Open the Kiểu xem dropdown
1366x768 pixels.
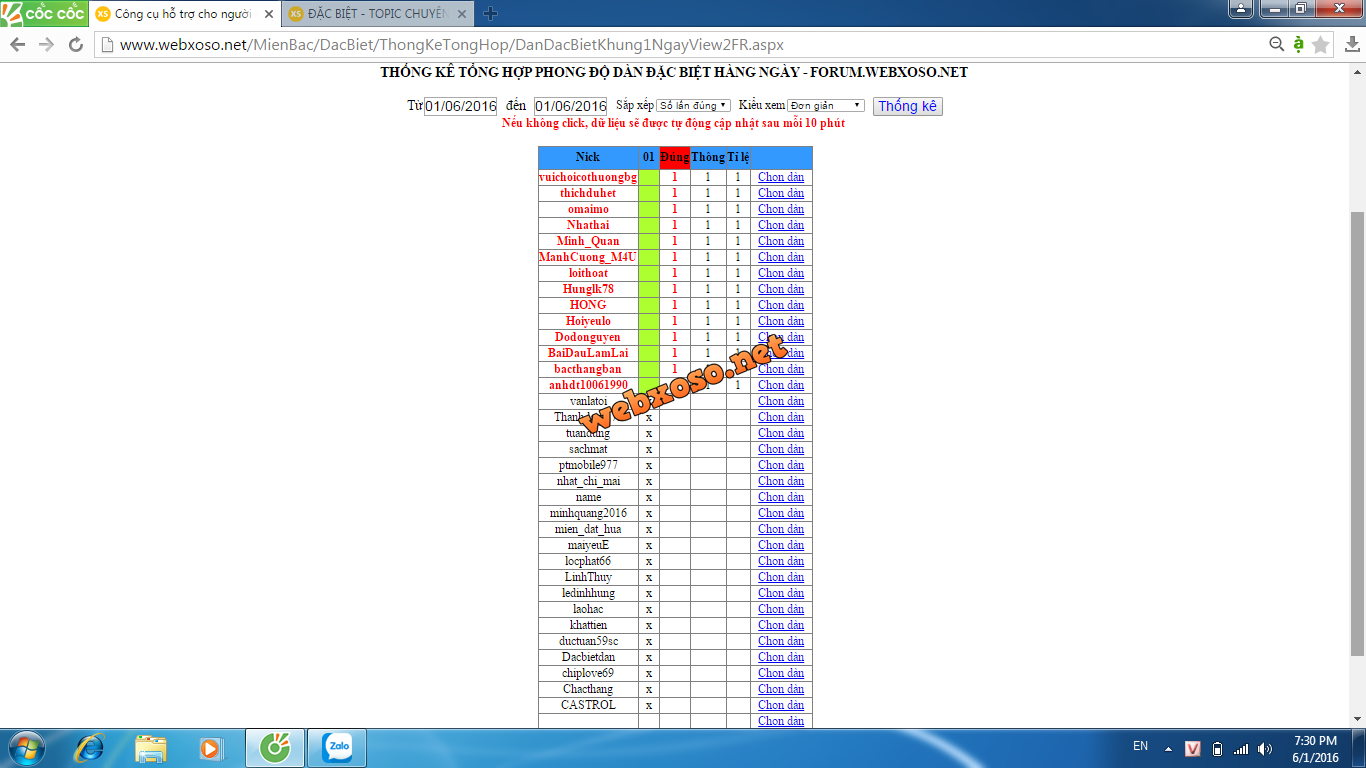coord(826,105)
